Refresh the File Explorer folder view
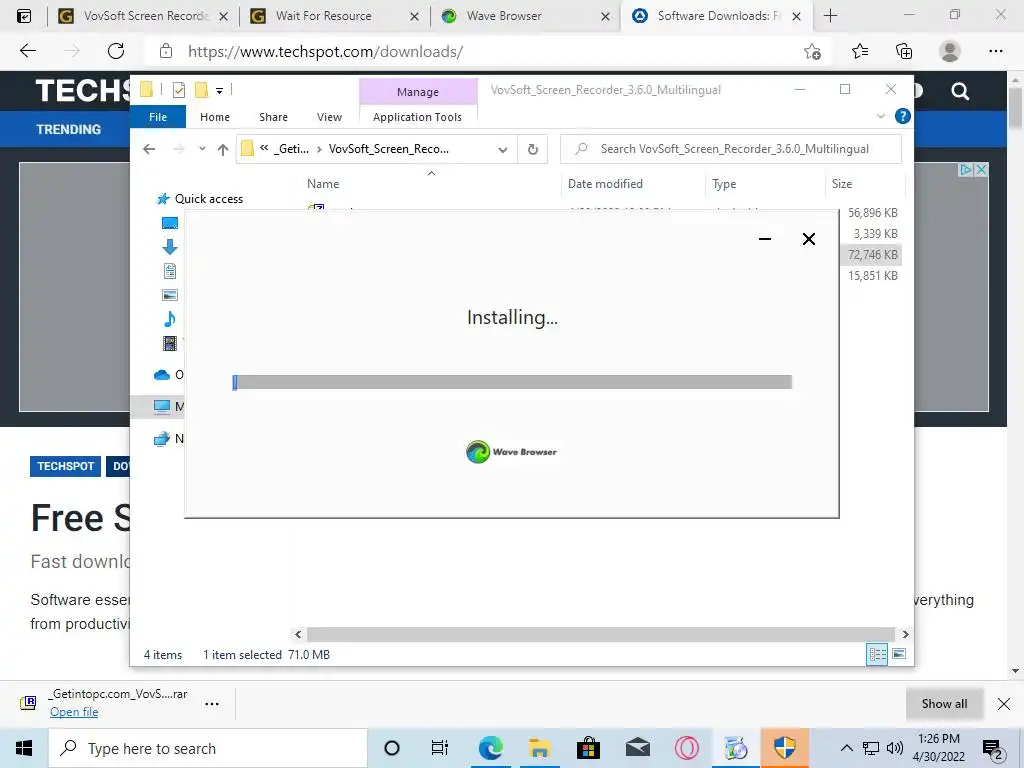Screen dimensions: 1024x768 pyautogui.click(x=533, y=150)
